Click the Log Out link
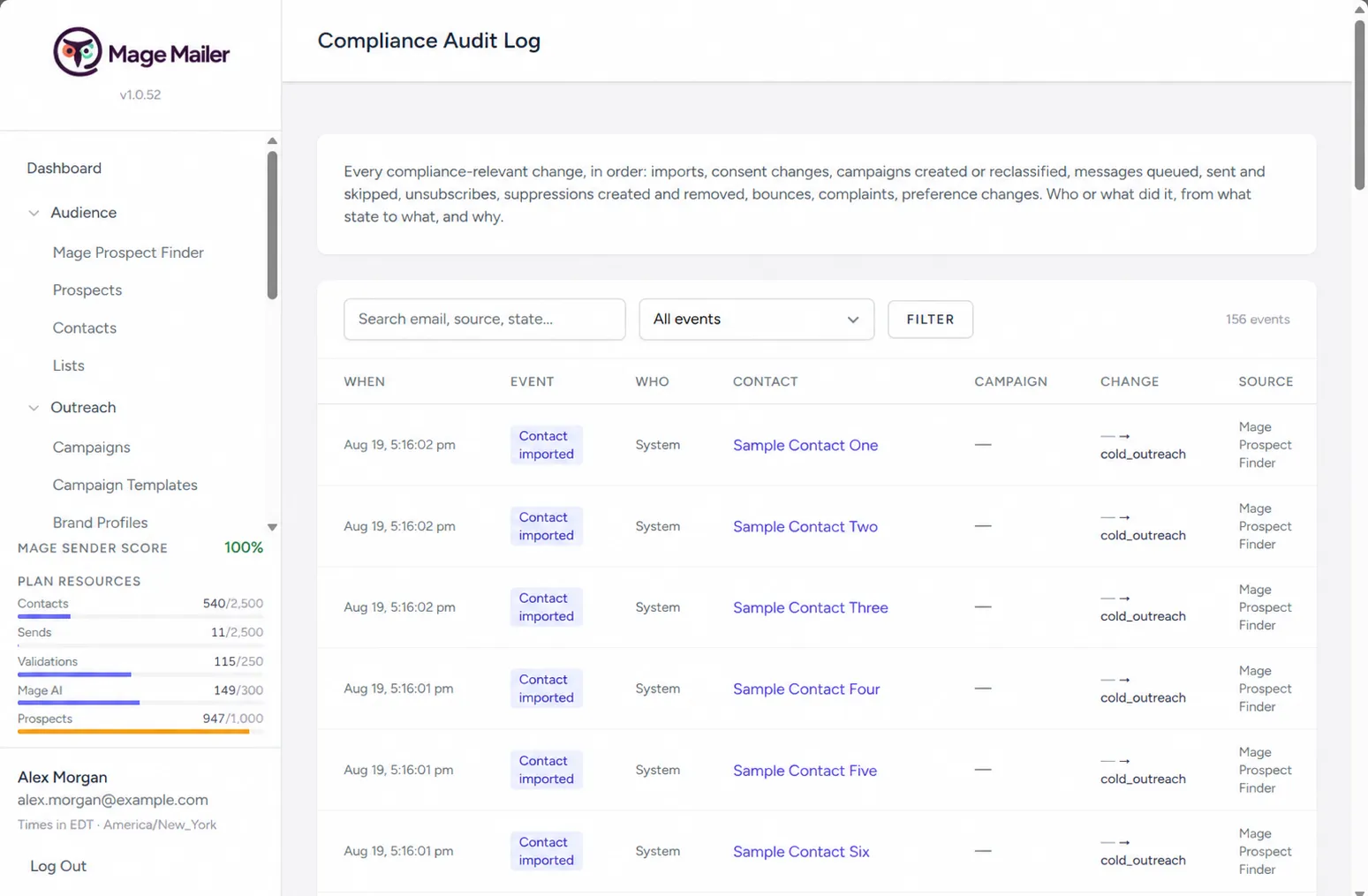The width and height of the screenshot is (1368, 896). click(58, 866)
